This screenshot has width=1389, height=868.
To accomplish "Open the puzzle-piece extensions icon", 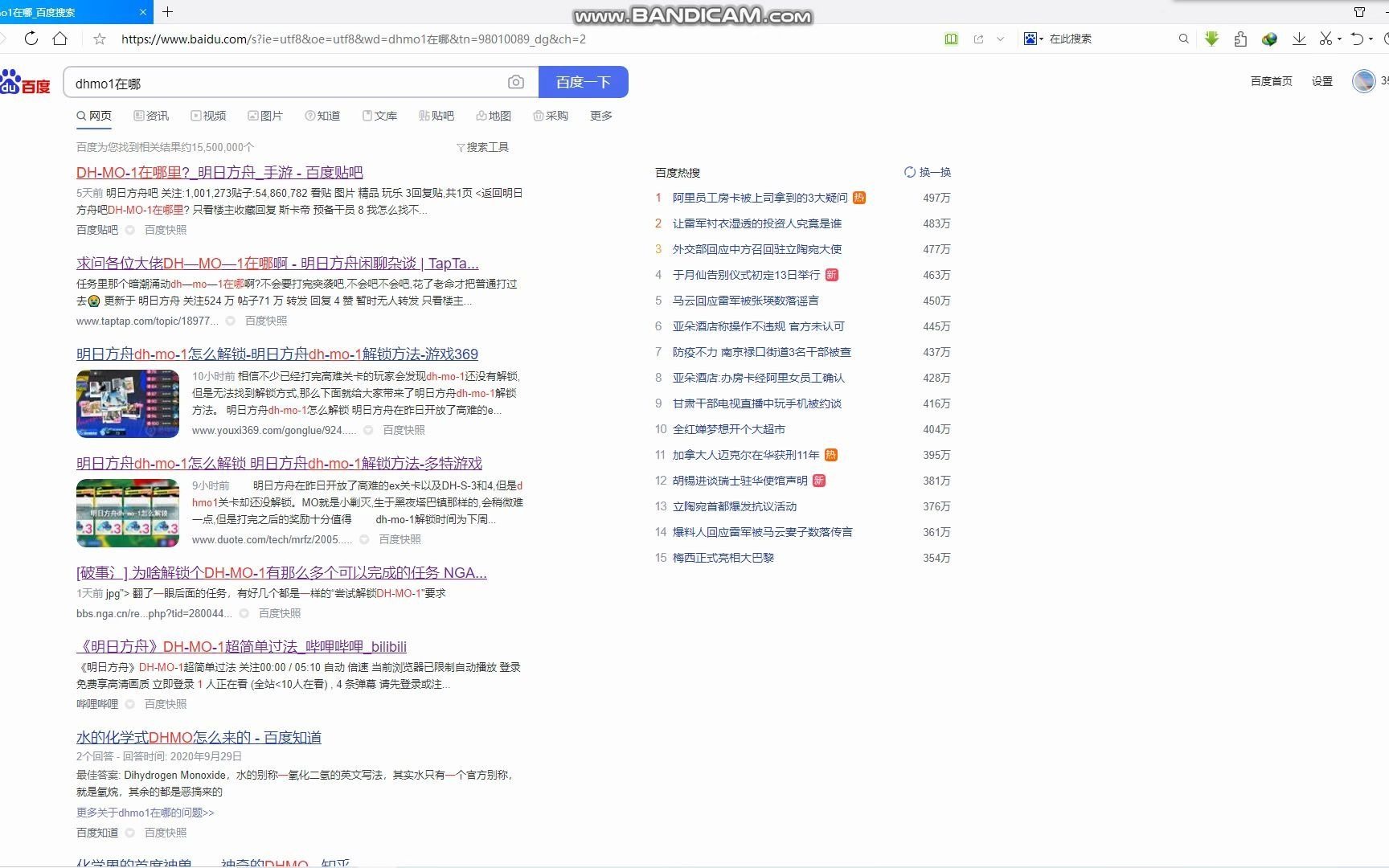I will (x=1240, y=39).
